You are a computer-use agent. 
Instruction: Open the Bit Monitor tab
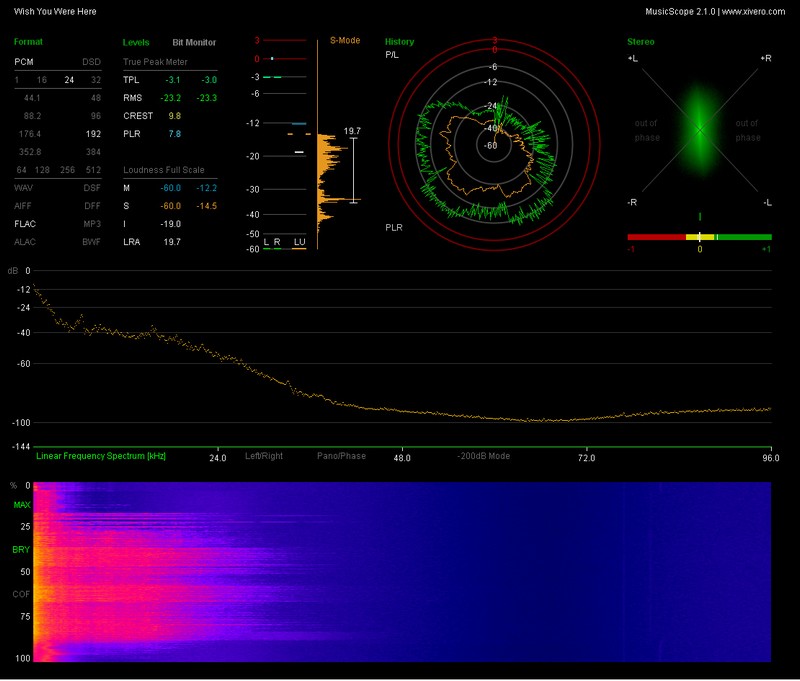coord(192,43)
